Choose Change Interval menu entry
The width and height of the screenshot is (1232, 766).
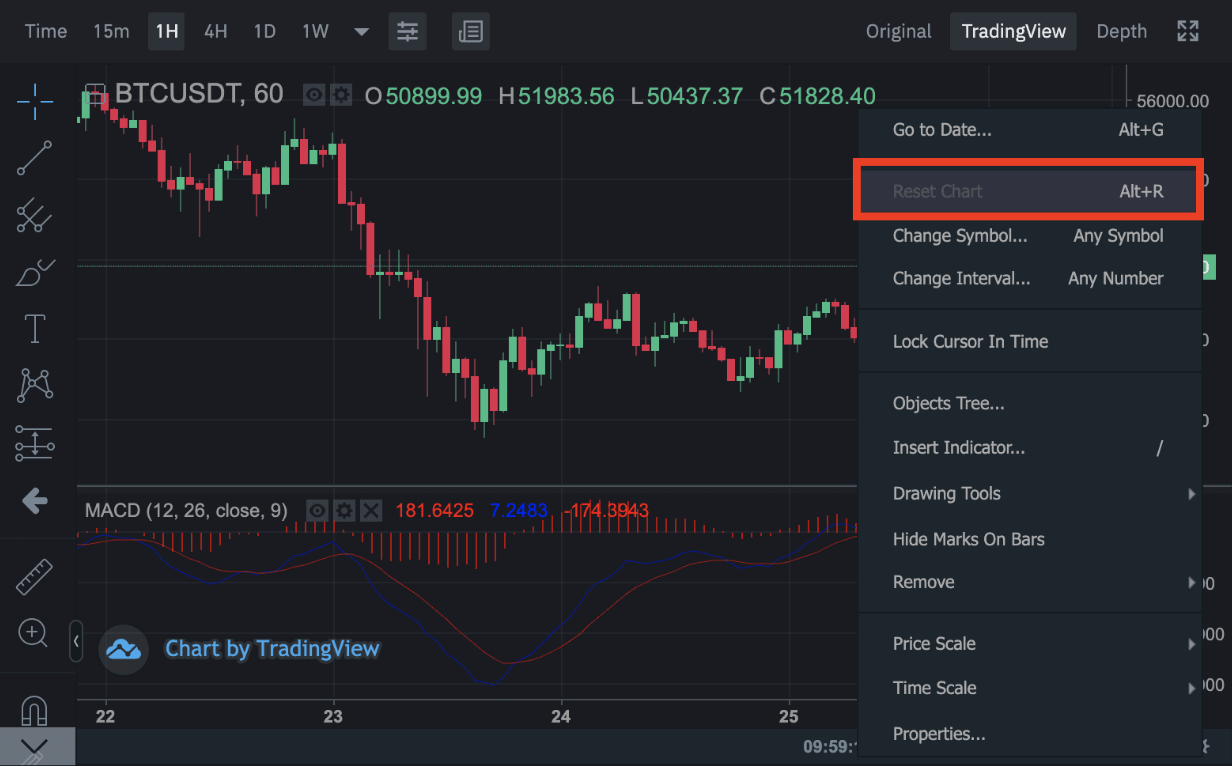click(x=1030, y=279)
